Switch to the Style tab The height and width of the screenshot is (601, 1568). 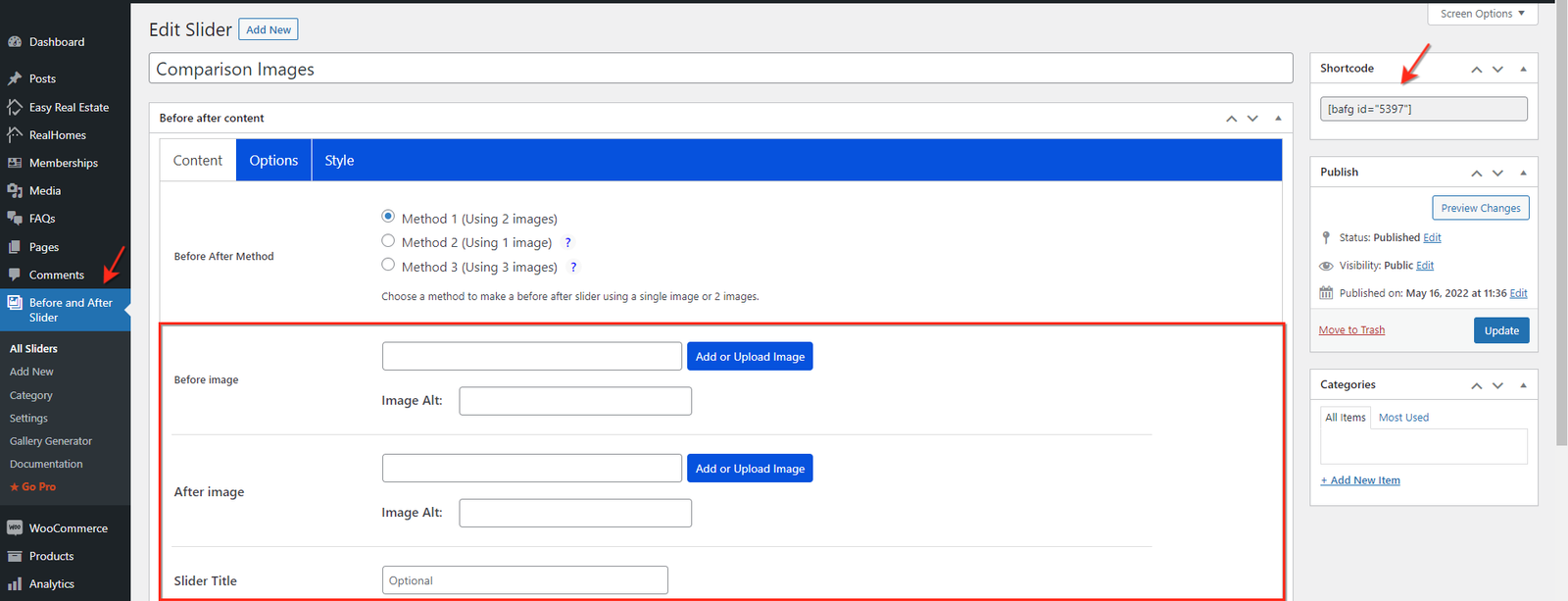pos(339,160)
